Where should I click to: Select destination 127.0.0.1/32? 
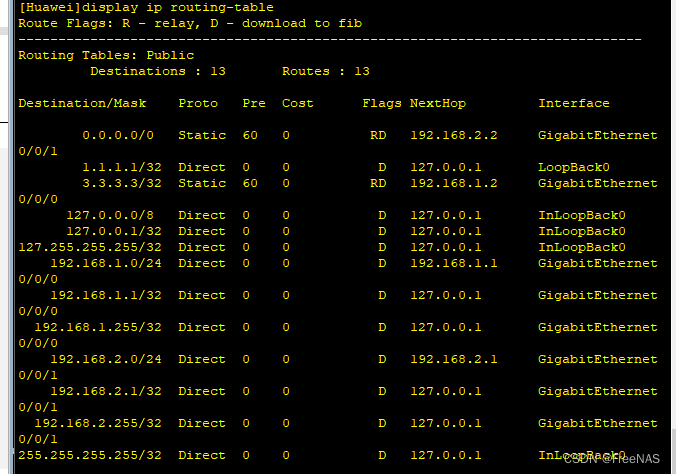114,231
